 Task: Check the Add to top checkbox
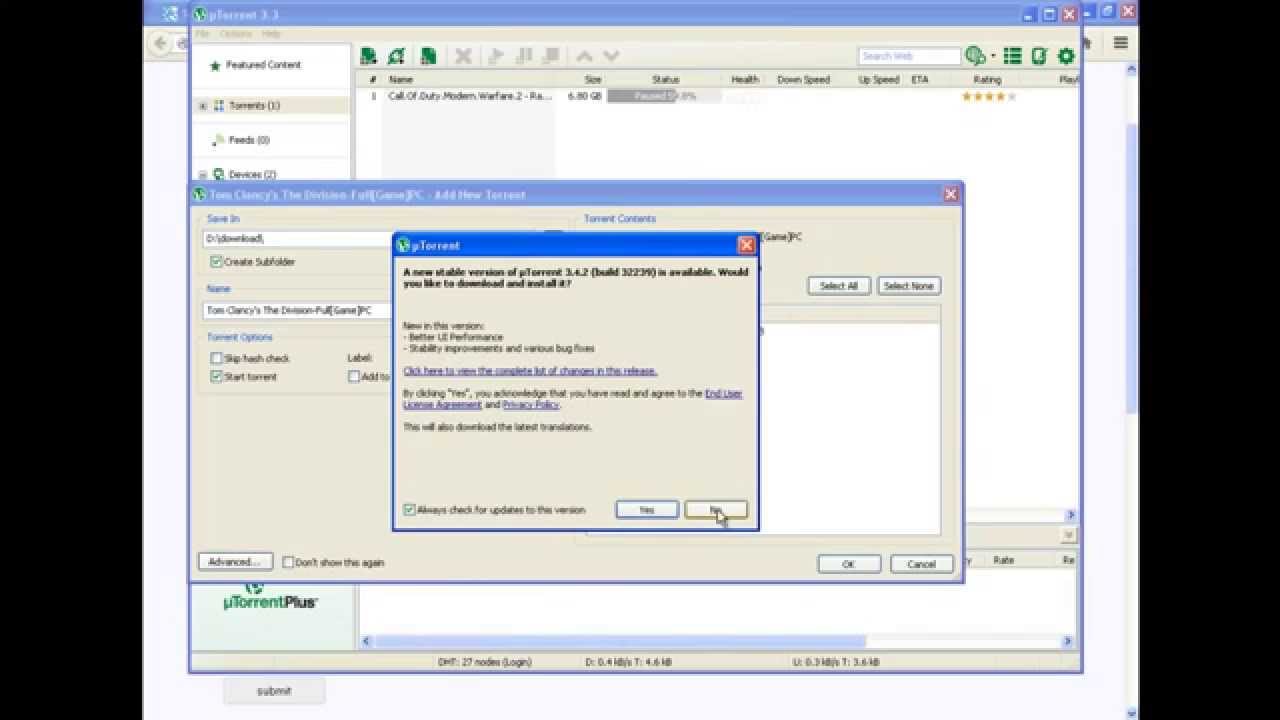point(354,377)
